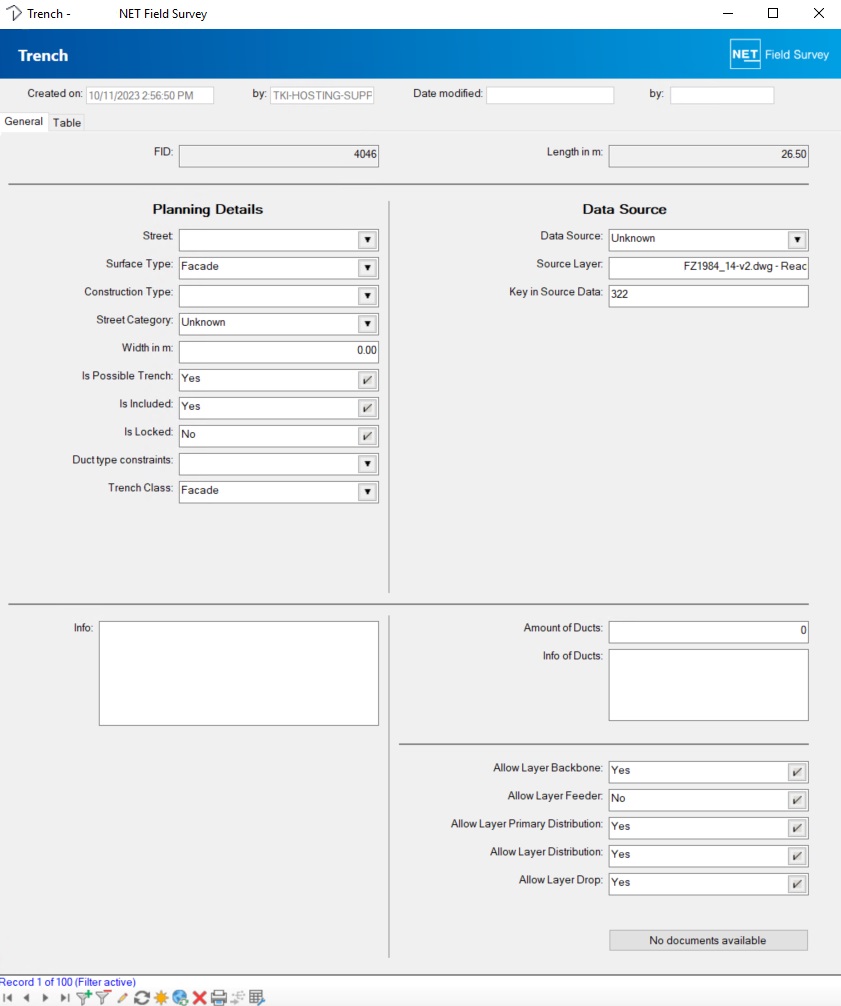Screen dimensions: 841x1006
Task: Go to the next record
Action: tap(45, 998)
